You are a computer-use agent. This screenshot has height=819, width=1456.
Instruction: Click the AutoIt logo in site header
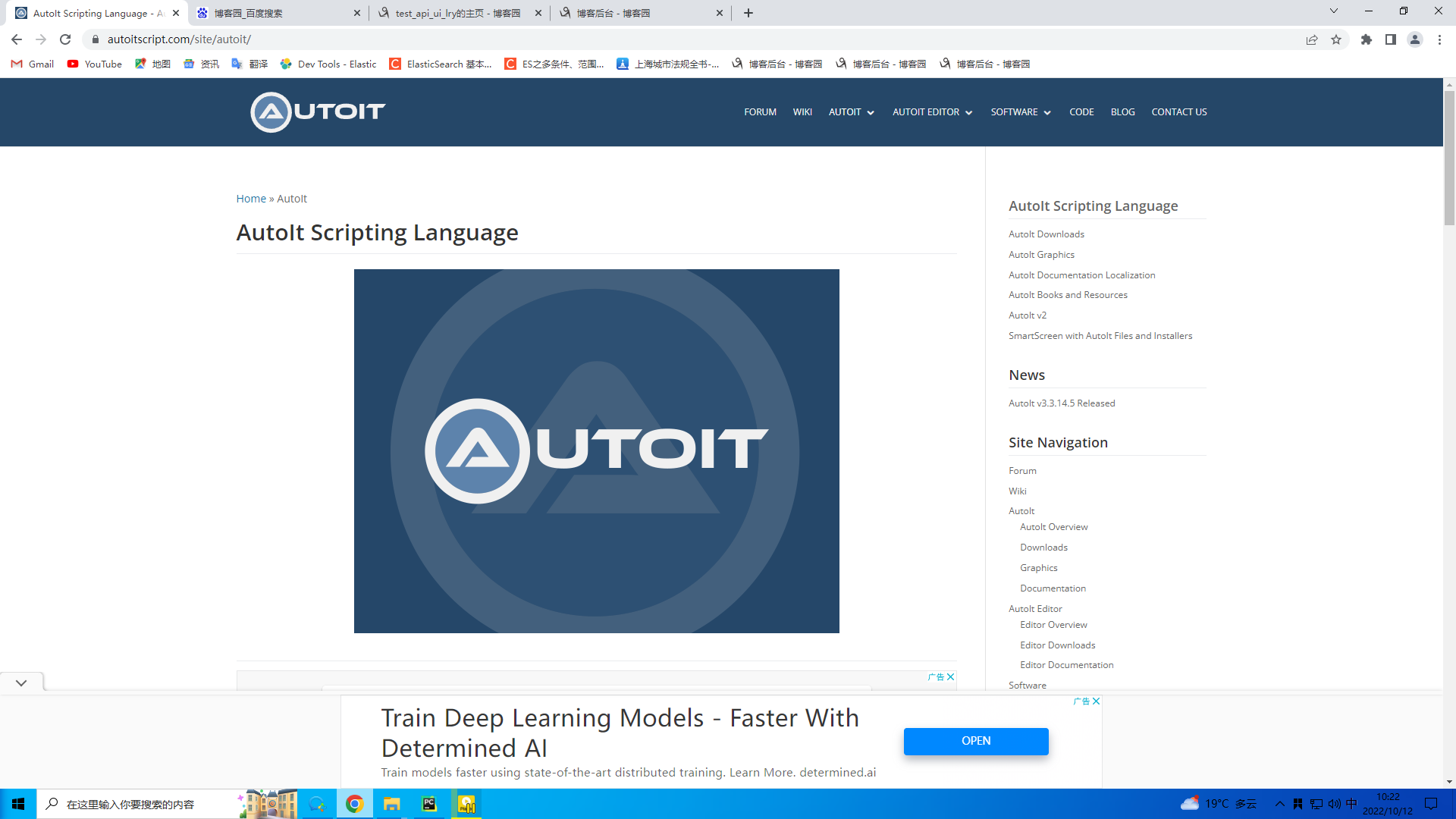318,111
